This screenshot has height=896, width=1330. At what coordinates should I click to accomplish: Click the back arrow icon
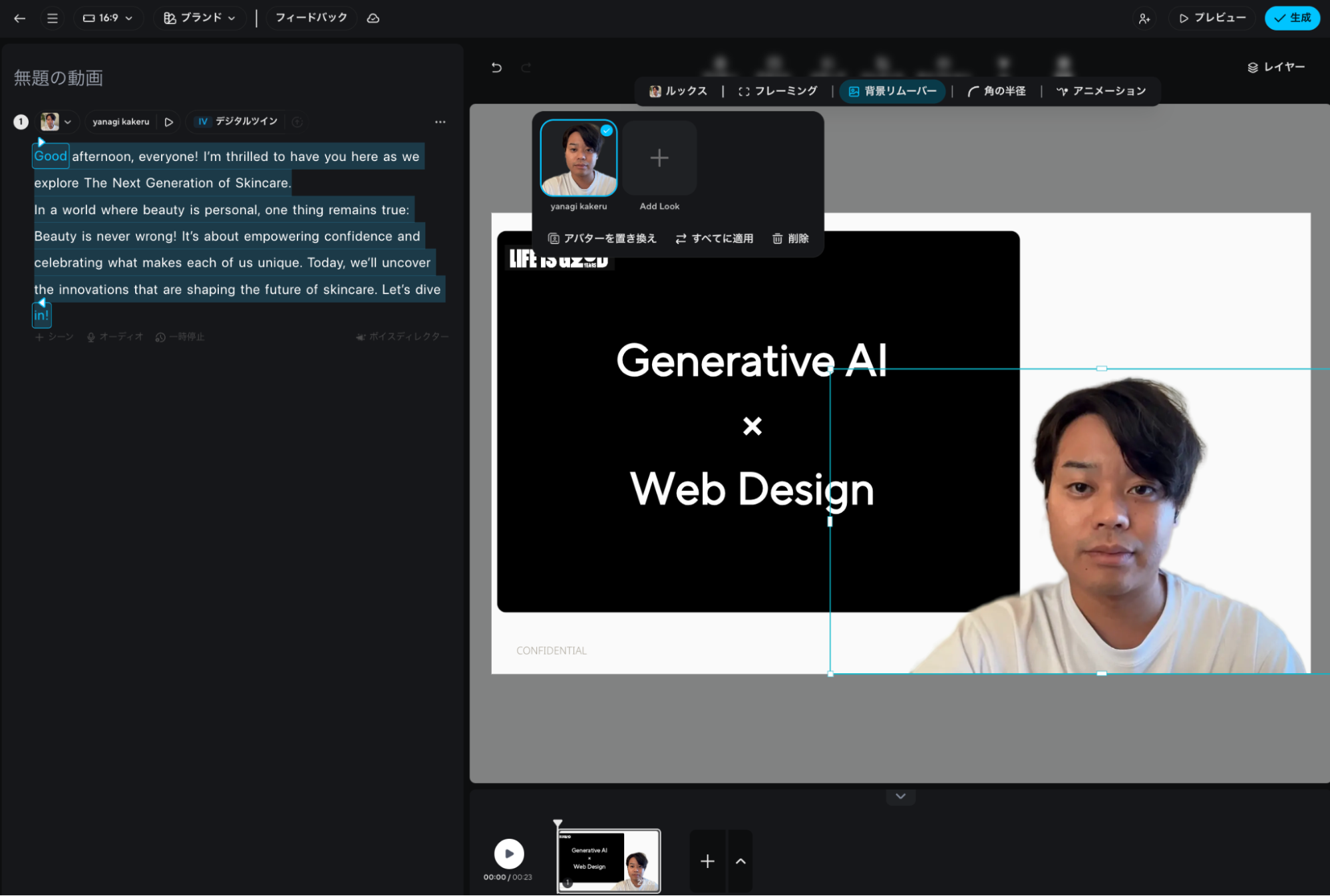pos(20,18)
